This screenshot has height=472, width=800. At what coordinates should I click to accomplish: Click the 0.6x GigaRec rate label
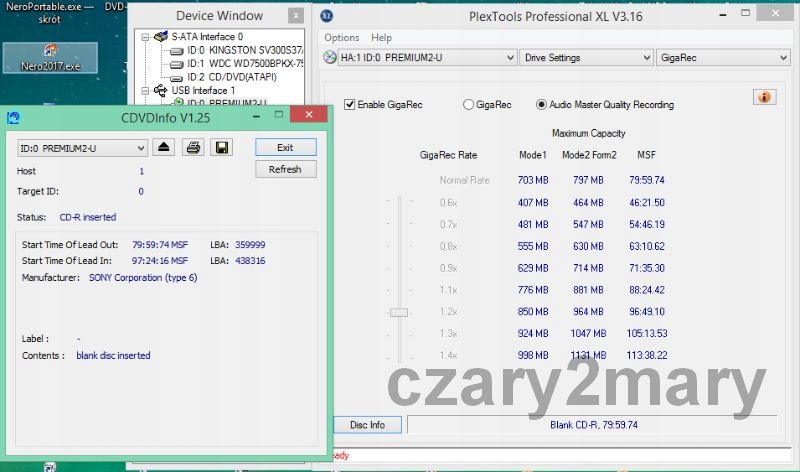[448, 203]
